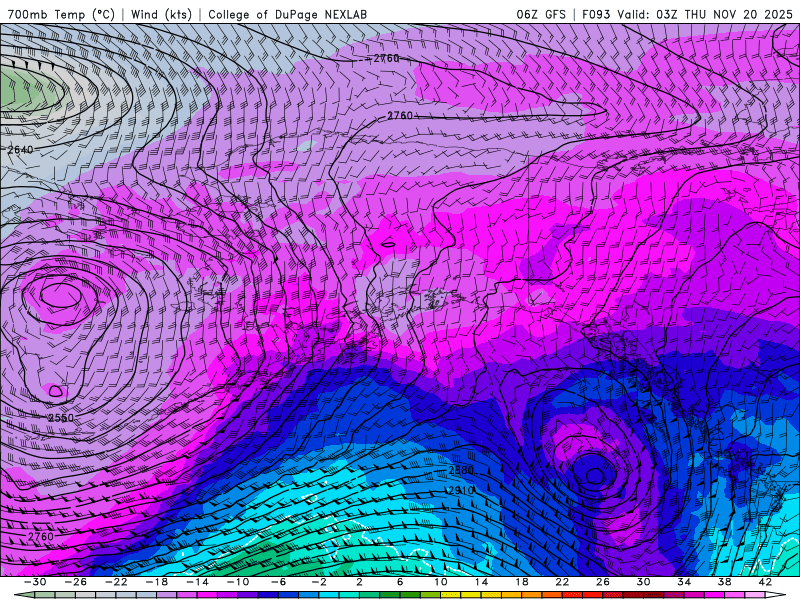Click the -30 value on the temperature scale
Image resolution: width=800 pixels, height=600 pixels.
pos(35,582)
